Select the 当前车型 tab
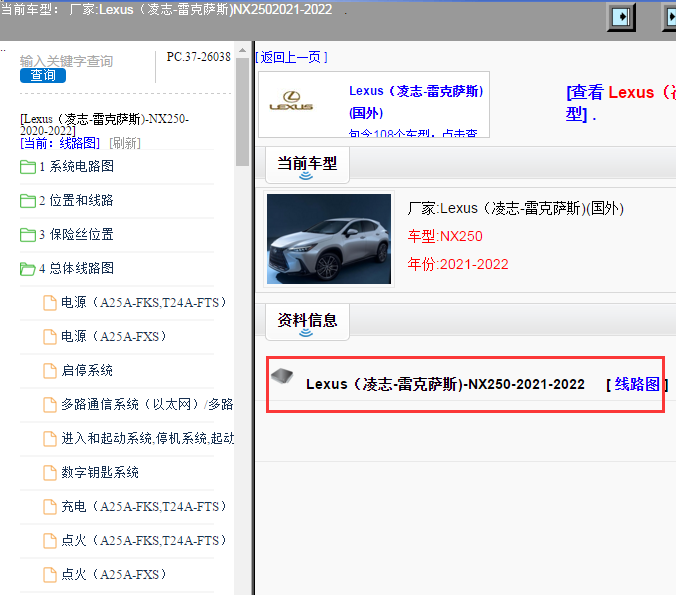676x595 pixels. coord(307,165)
